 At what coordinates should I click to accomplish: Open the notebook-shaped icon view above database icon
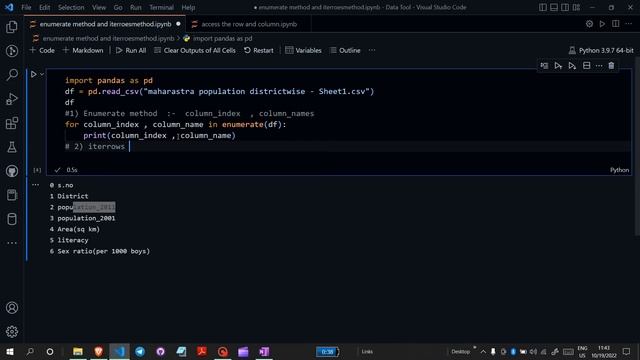[12, 195]
